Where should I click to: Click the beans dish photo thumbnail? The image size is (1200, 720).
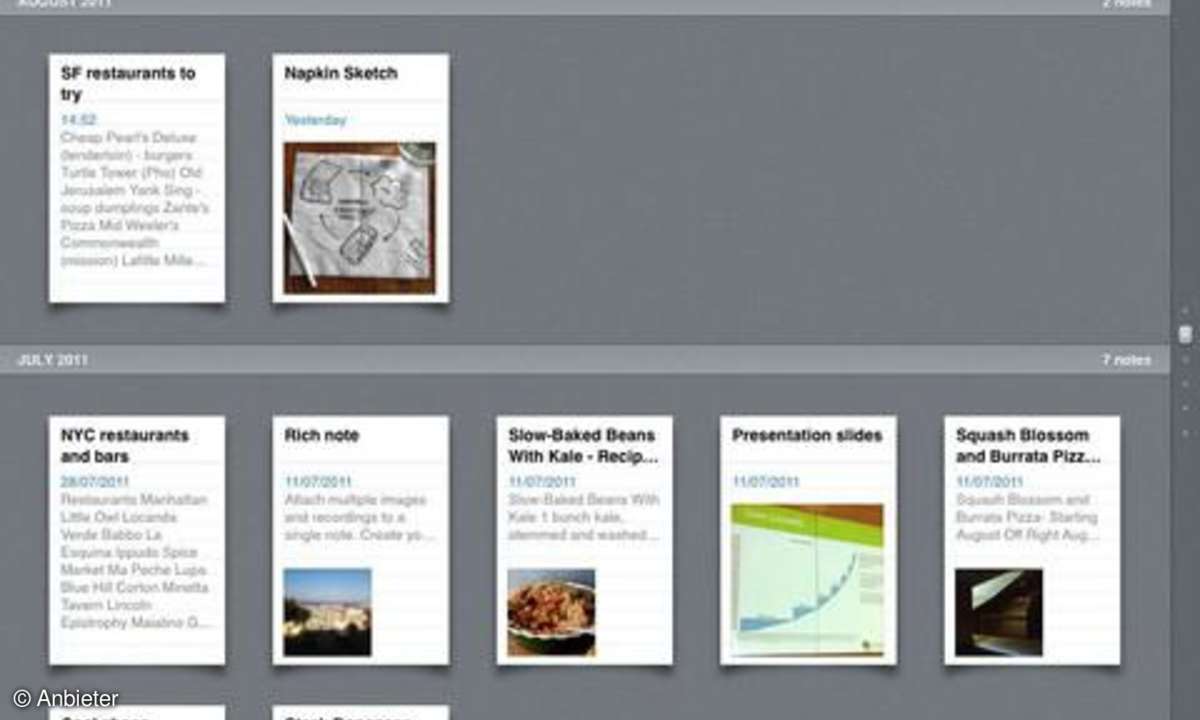tap(551, 612)
